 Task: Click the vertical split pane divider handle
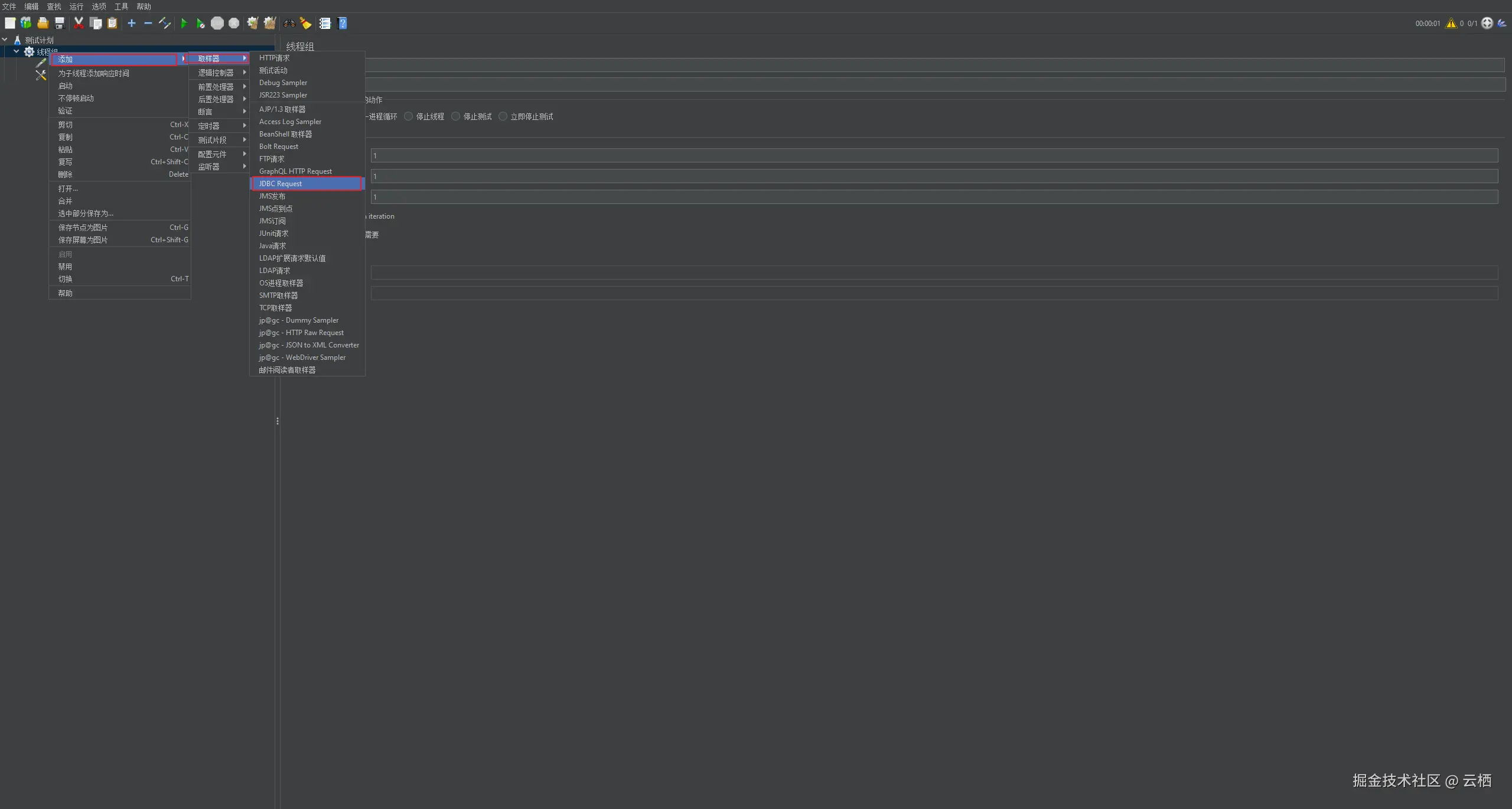(x=277, y=421)
